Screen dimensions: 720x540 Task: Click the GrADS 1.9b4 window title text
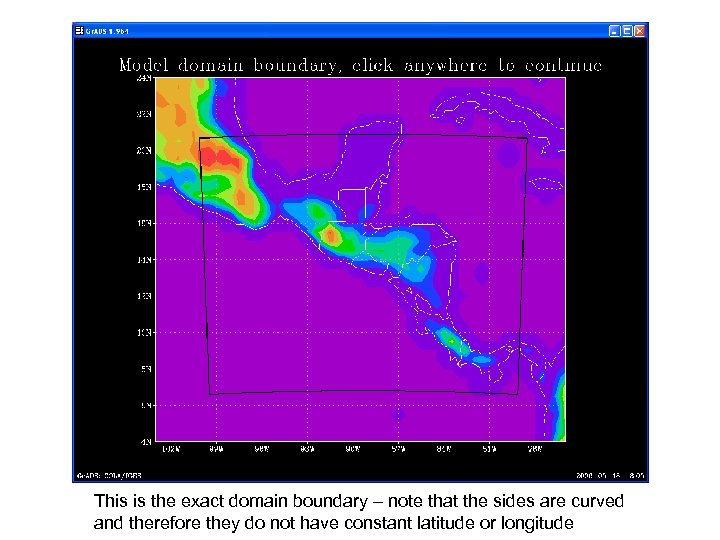(107, 31)
